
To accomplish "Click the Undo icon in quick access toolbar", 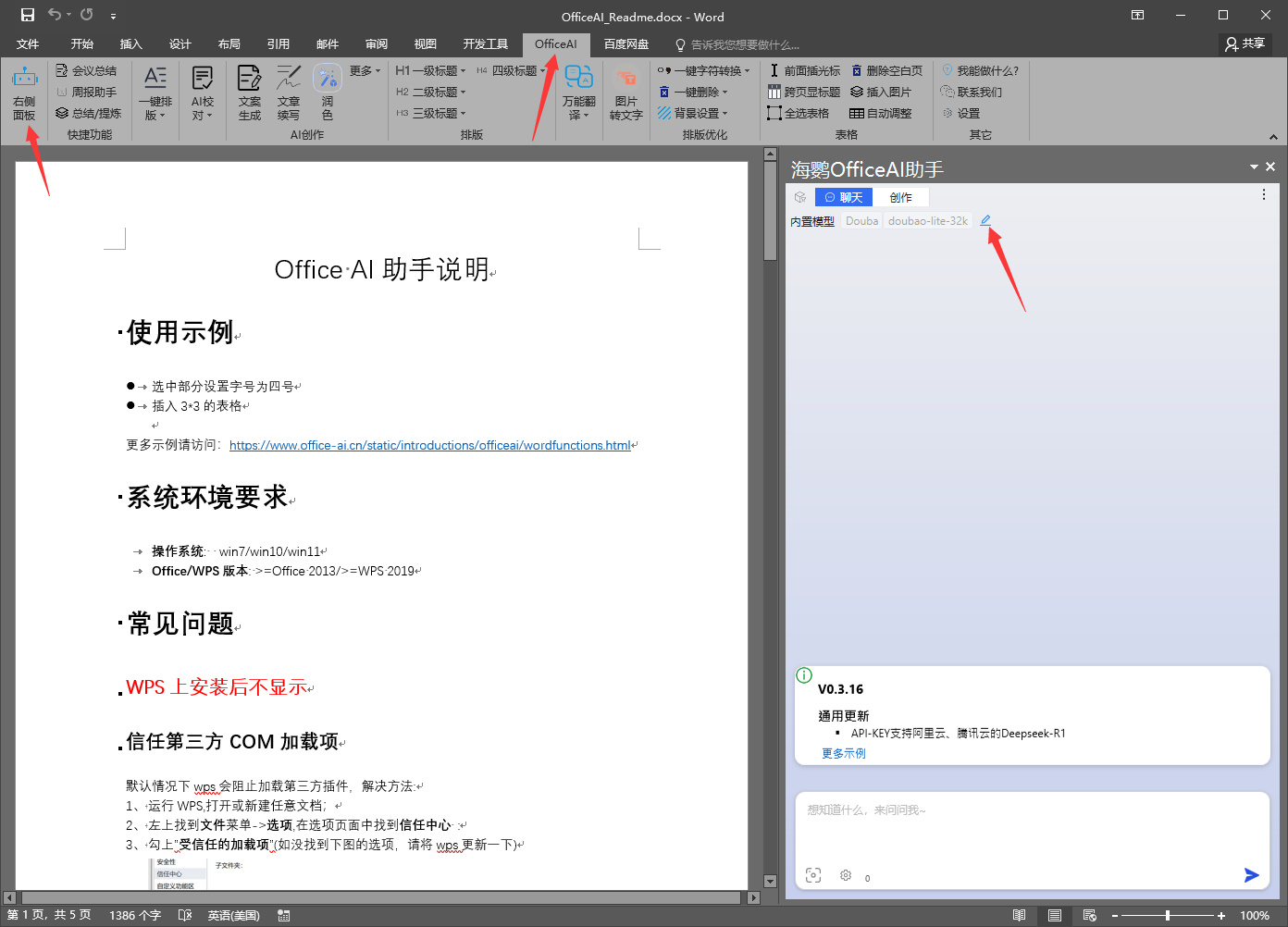I will 55,15.
